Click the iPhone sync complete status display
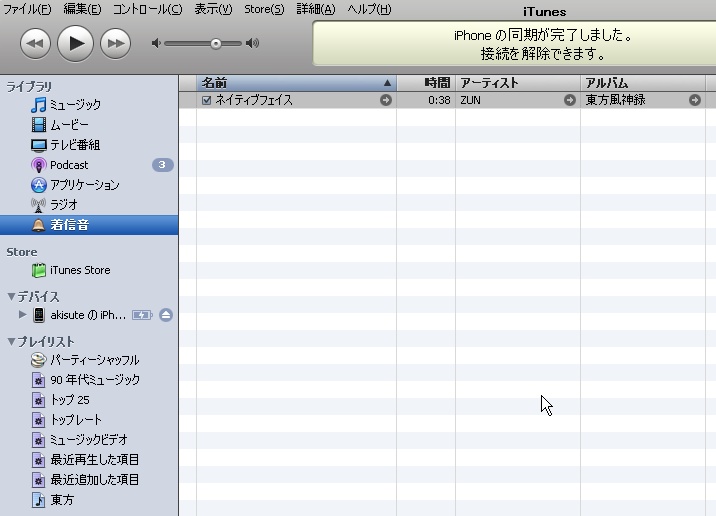Viewport: 716px width, 516px height. (x=514, y=44)
